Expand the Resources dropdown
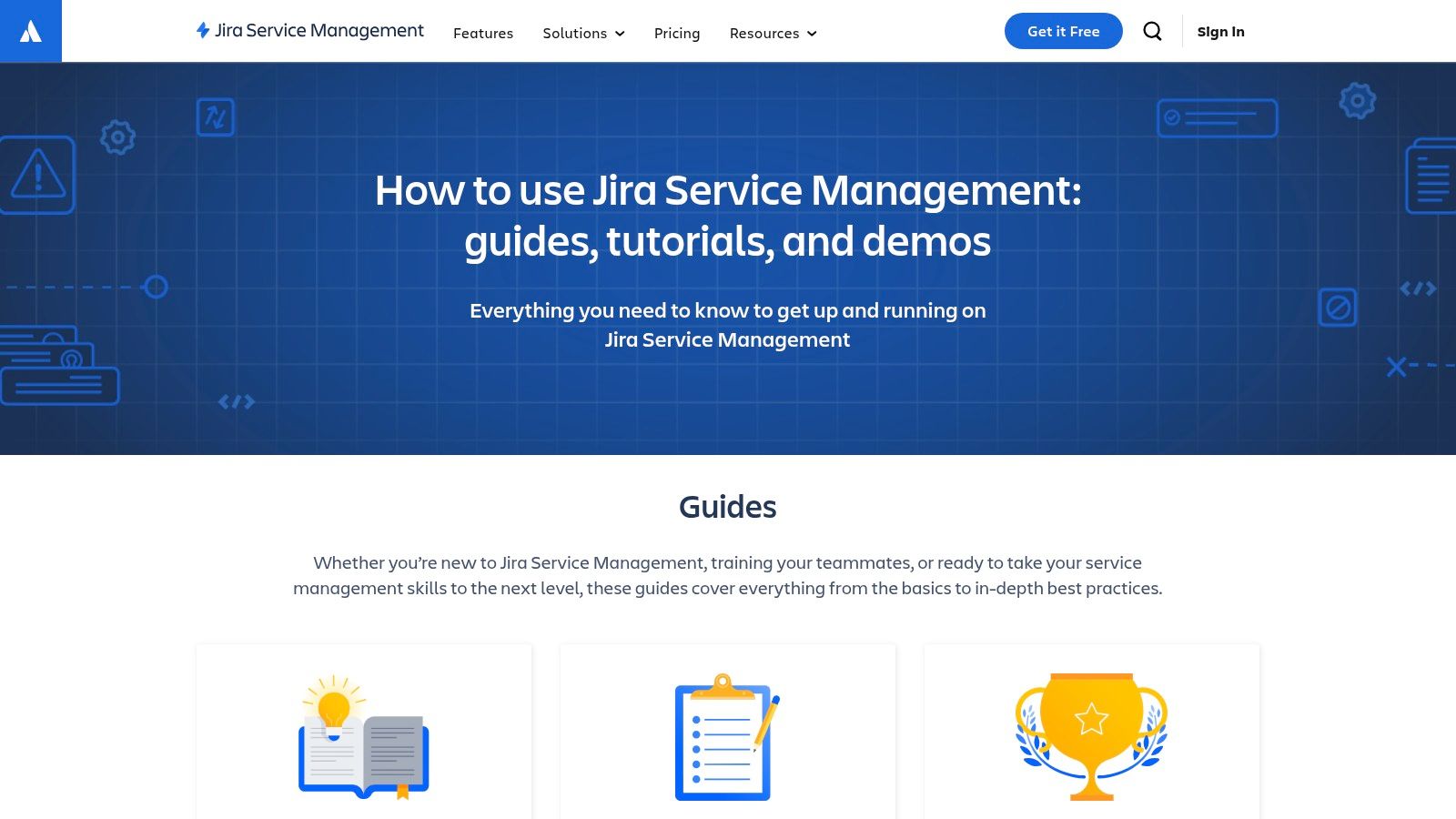This screenshot has height=819, width=1456. point(773,33)
